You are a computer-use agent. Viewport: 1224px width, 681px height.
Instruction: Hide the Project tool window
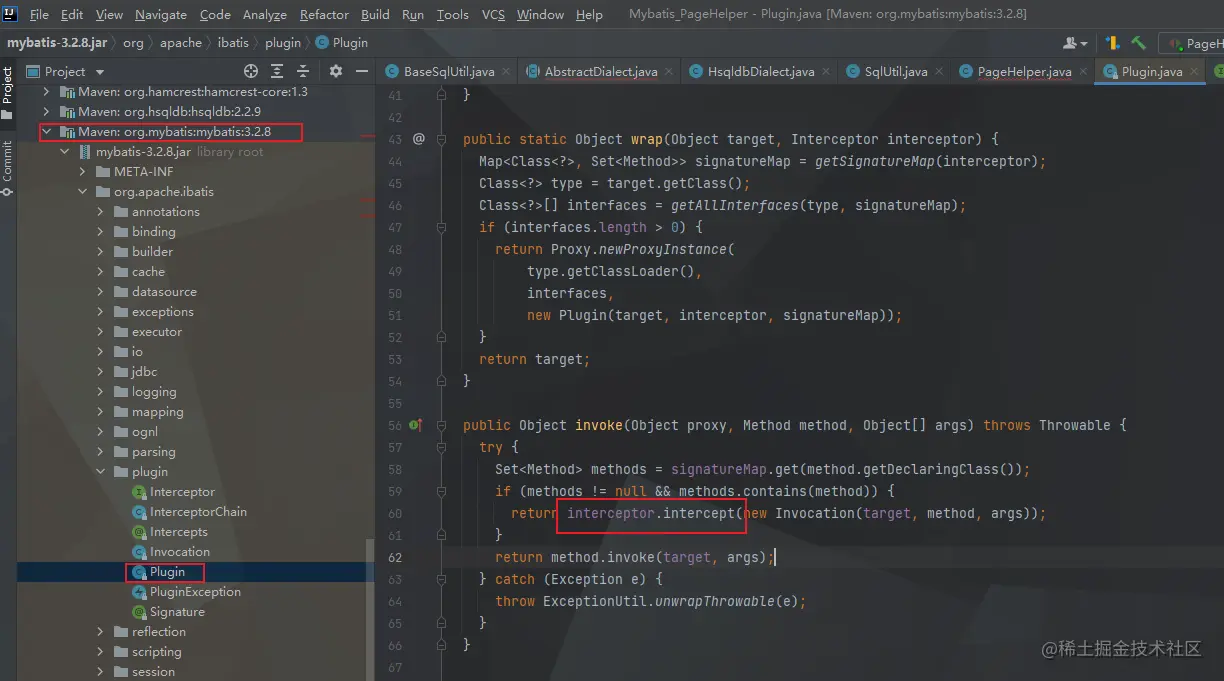tap(361, 71)
